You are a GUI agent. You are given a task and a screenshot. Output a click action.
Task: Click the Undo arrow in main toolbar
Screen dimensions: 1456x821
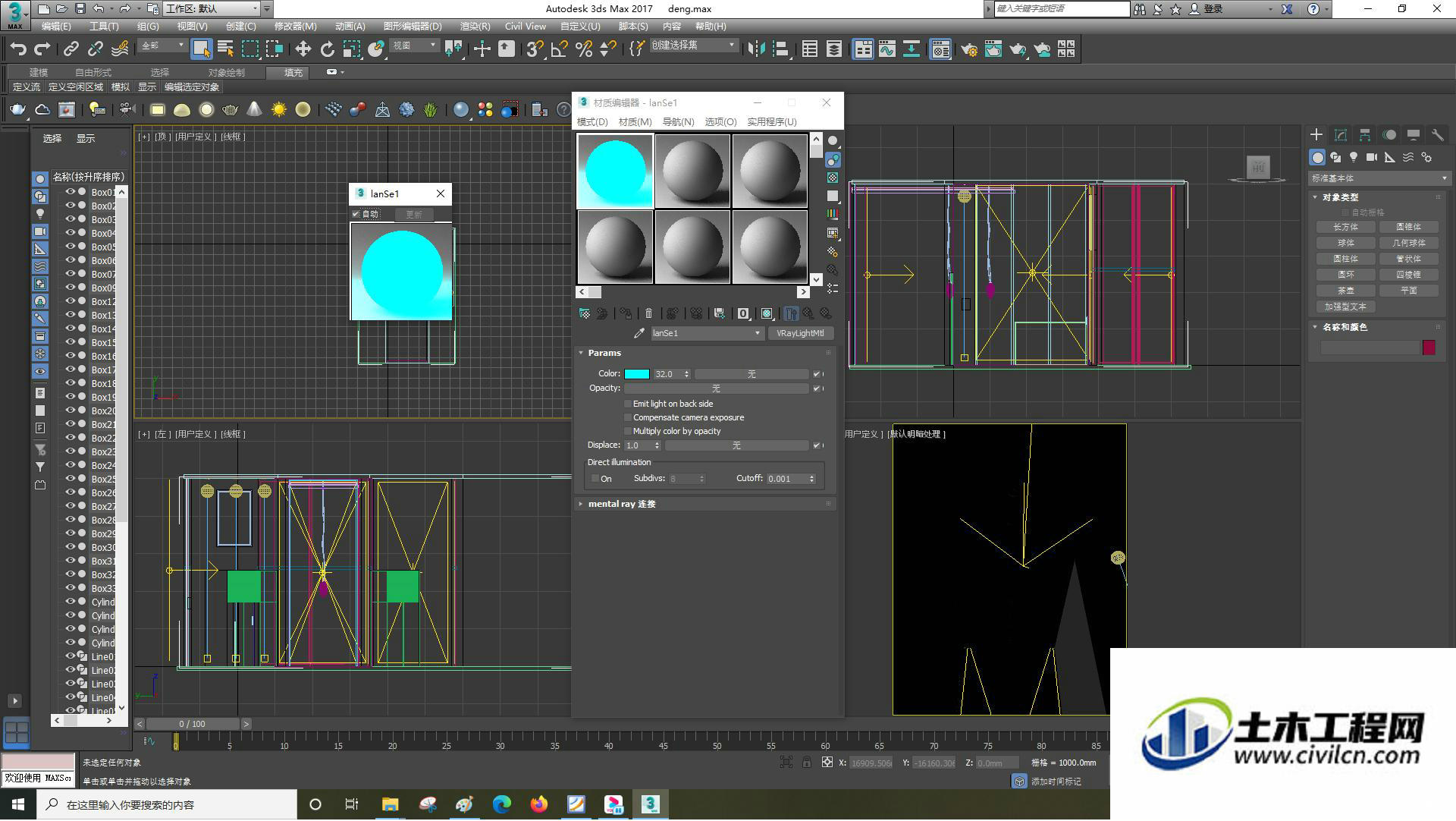tap(17, 49)
